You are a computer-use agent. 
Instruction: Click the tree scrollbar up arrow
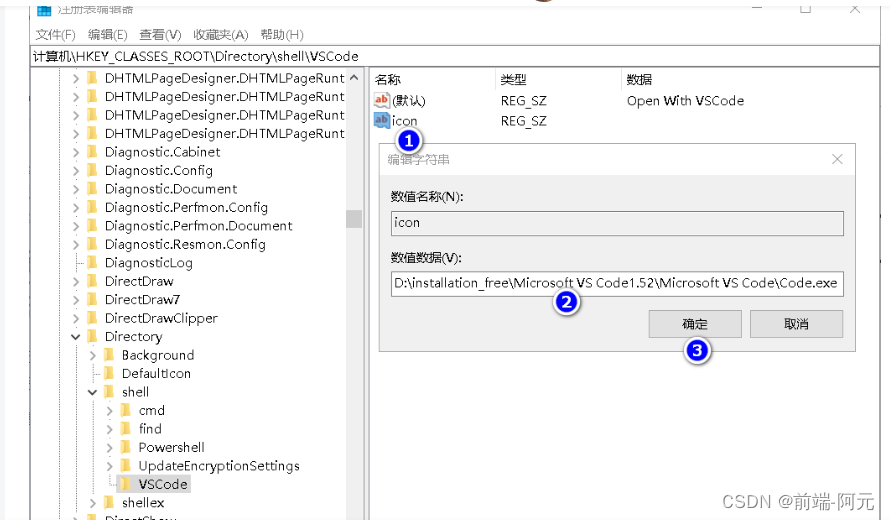(x=354, y=78)
